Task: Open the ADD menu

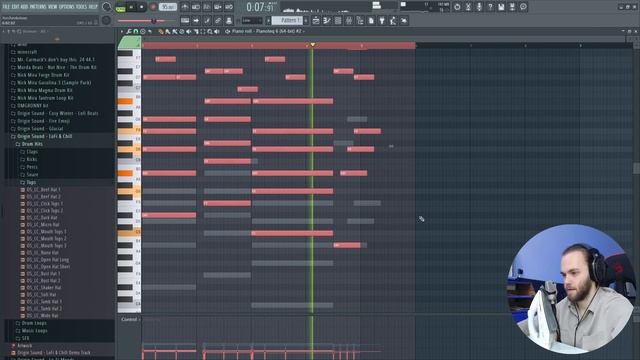Action: click(x=24, y=7)
